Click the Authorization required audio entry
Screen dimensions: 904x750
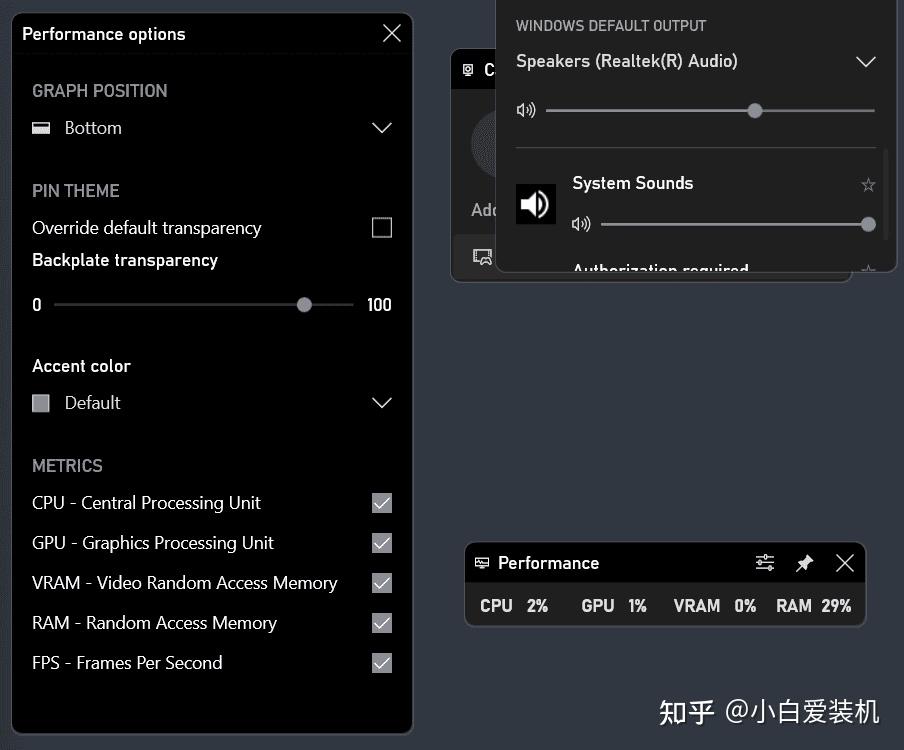[x=660, y=268]
